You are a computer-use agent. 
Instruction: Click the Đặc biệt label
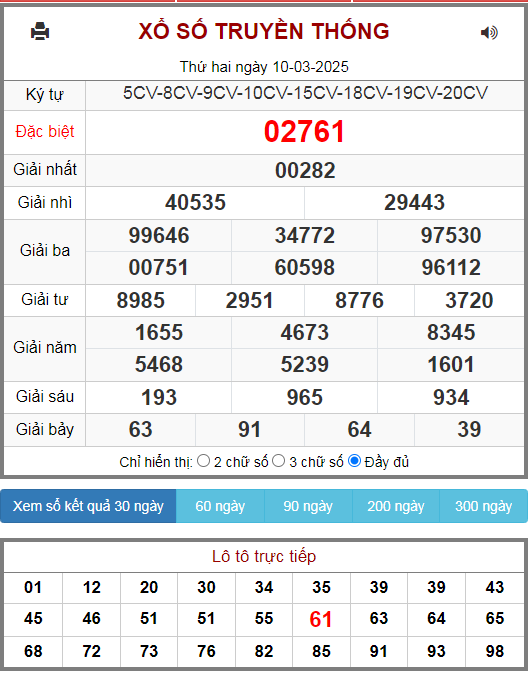(45, 132)
